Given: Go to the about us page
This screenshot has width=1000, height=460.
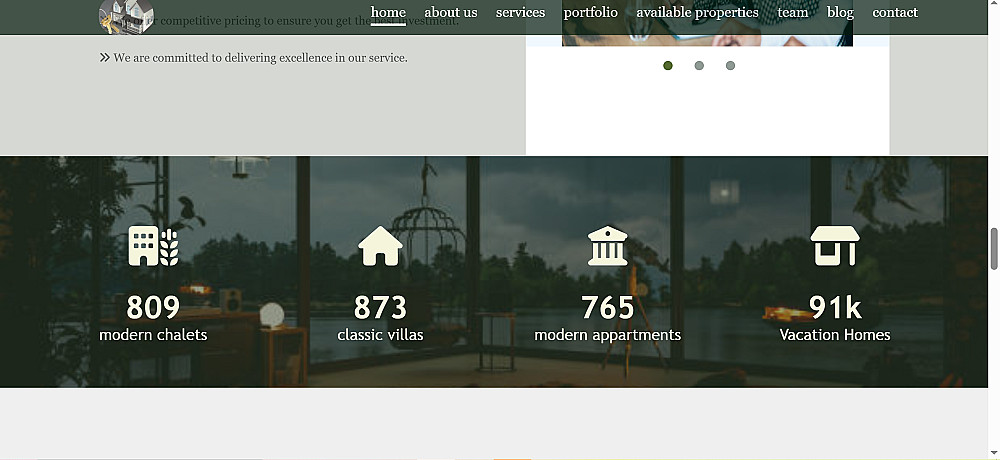Looking at the screenshot, I should click(x=450, y=12).
